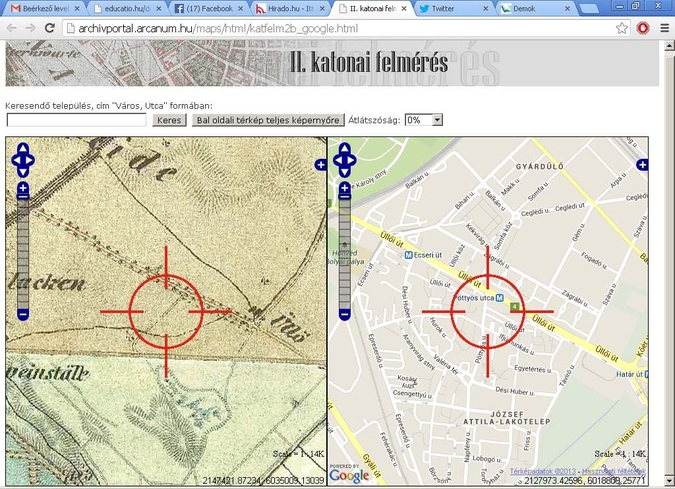Go forward in browser history
Screen dimensions: 675x489
(30, 28)
